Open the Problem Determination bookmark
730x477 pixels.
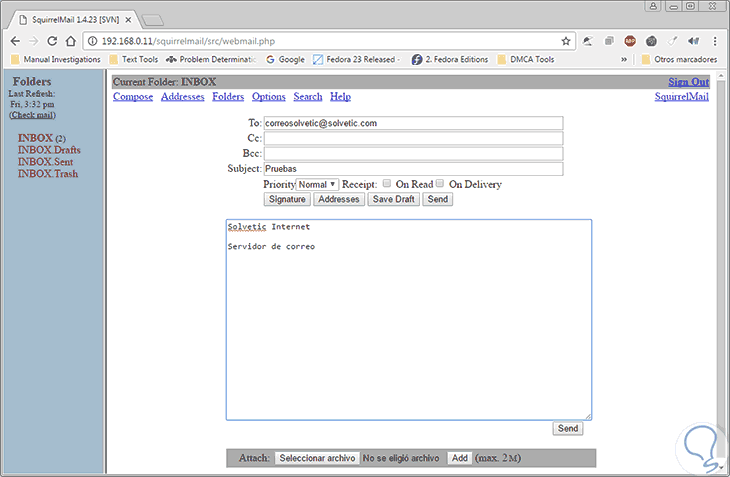[211, 59]
